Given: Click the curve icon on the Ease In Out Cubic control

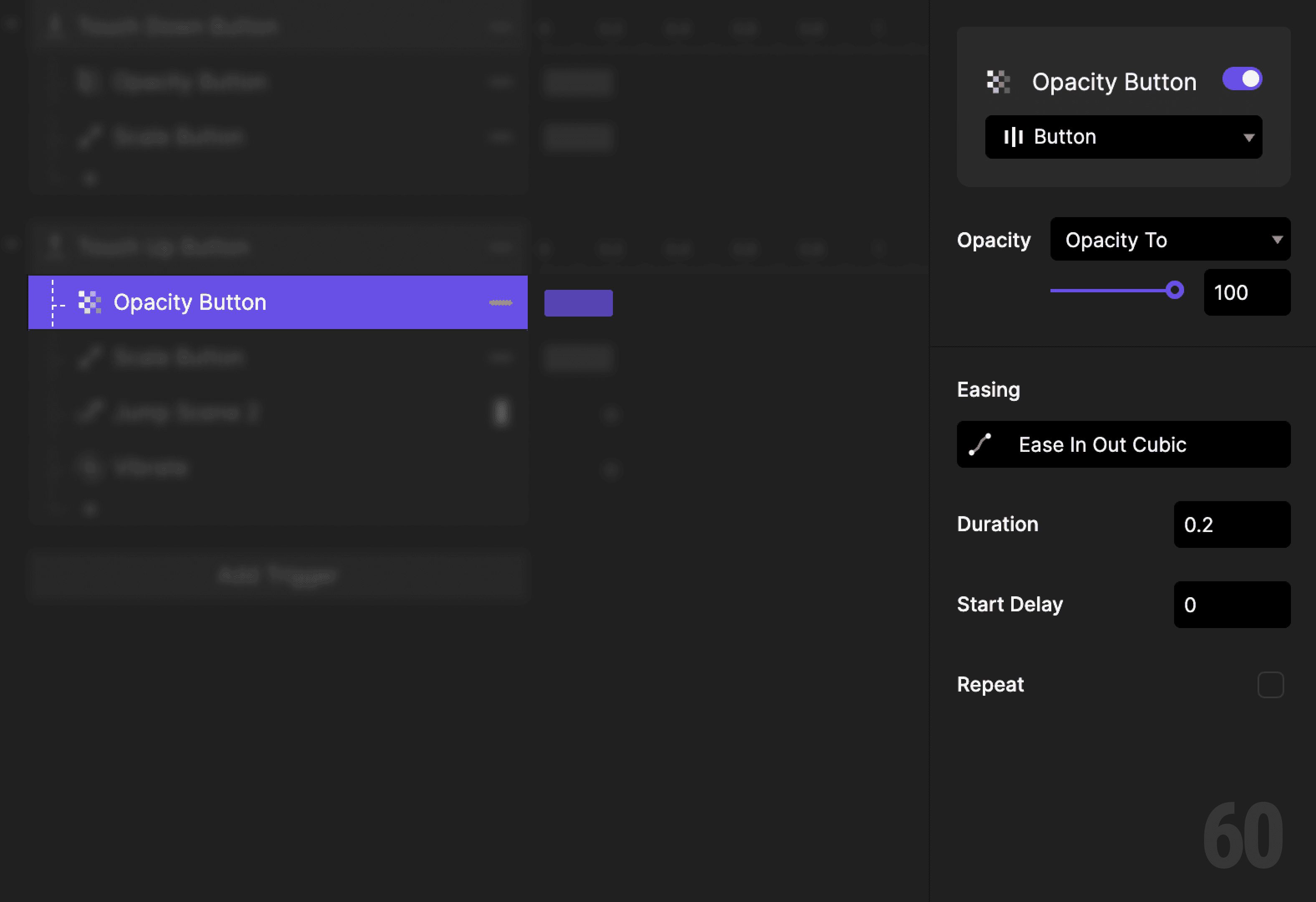Looking at the screenshot, I should pos(979,444).
